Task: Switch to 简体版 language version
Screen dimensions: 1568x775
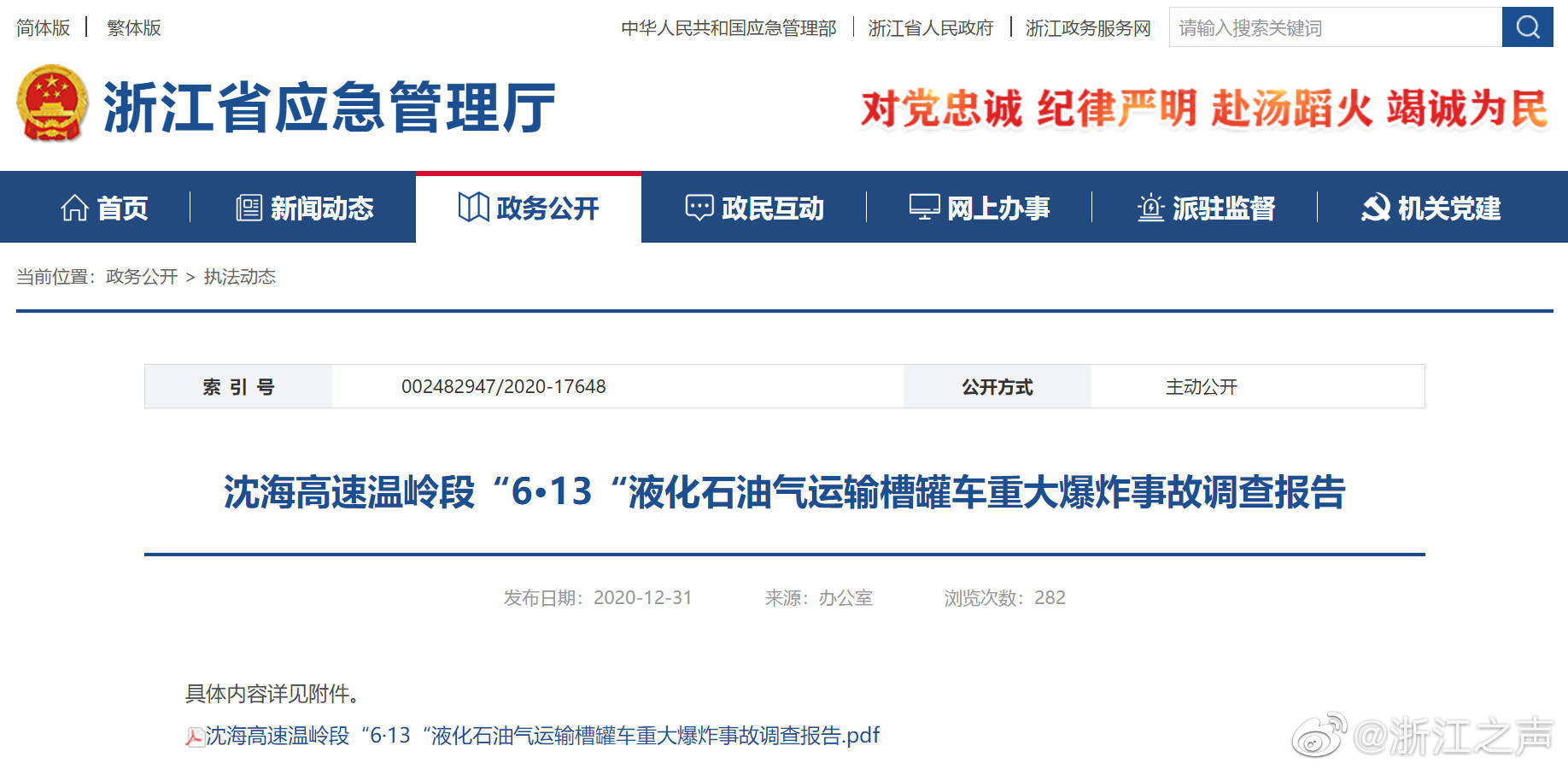Action: tap(43, 28)
